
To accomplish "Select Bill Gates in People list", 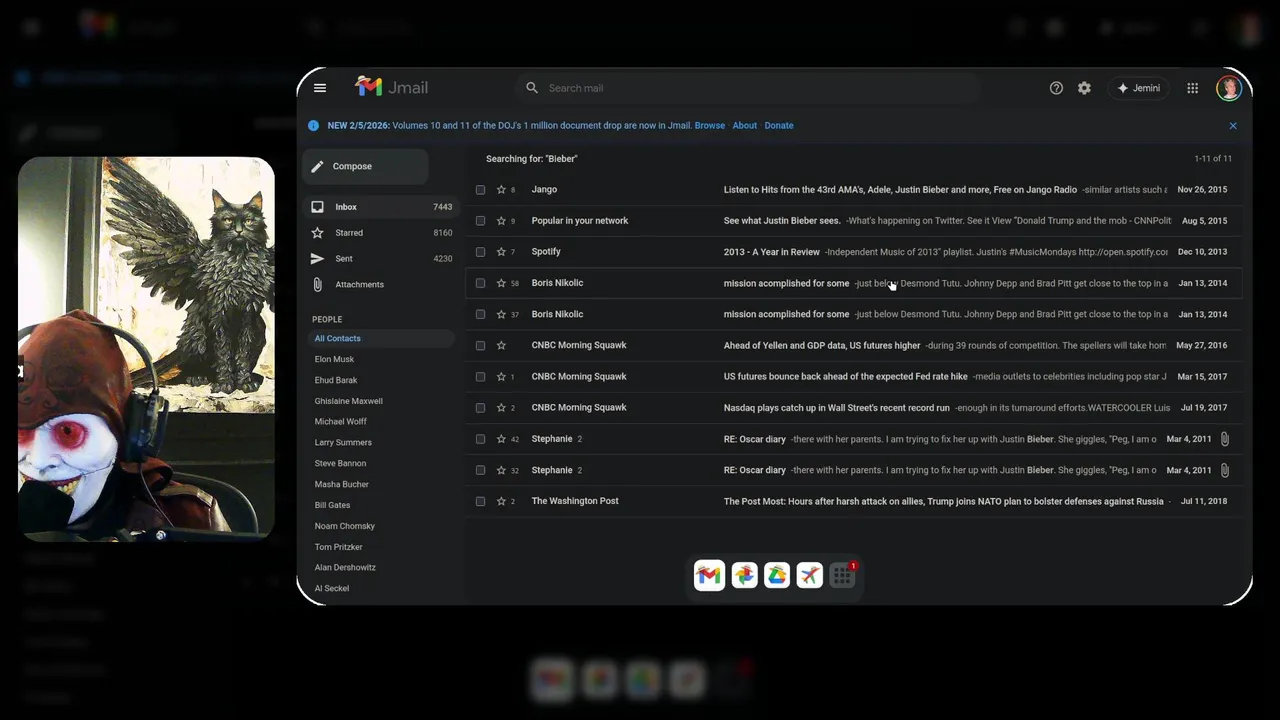I will click(x=333, y=506).
